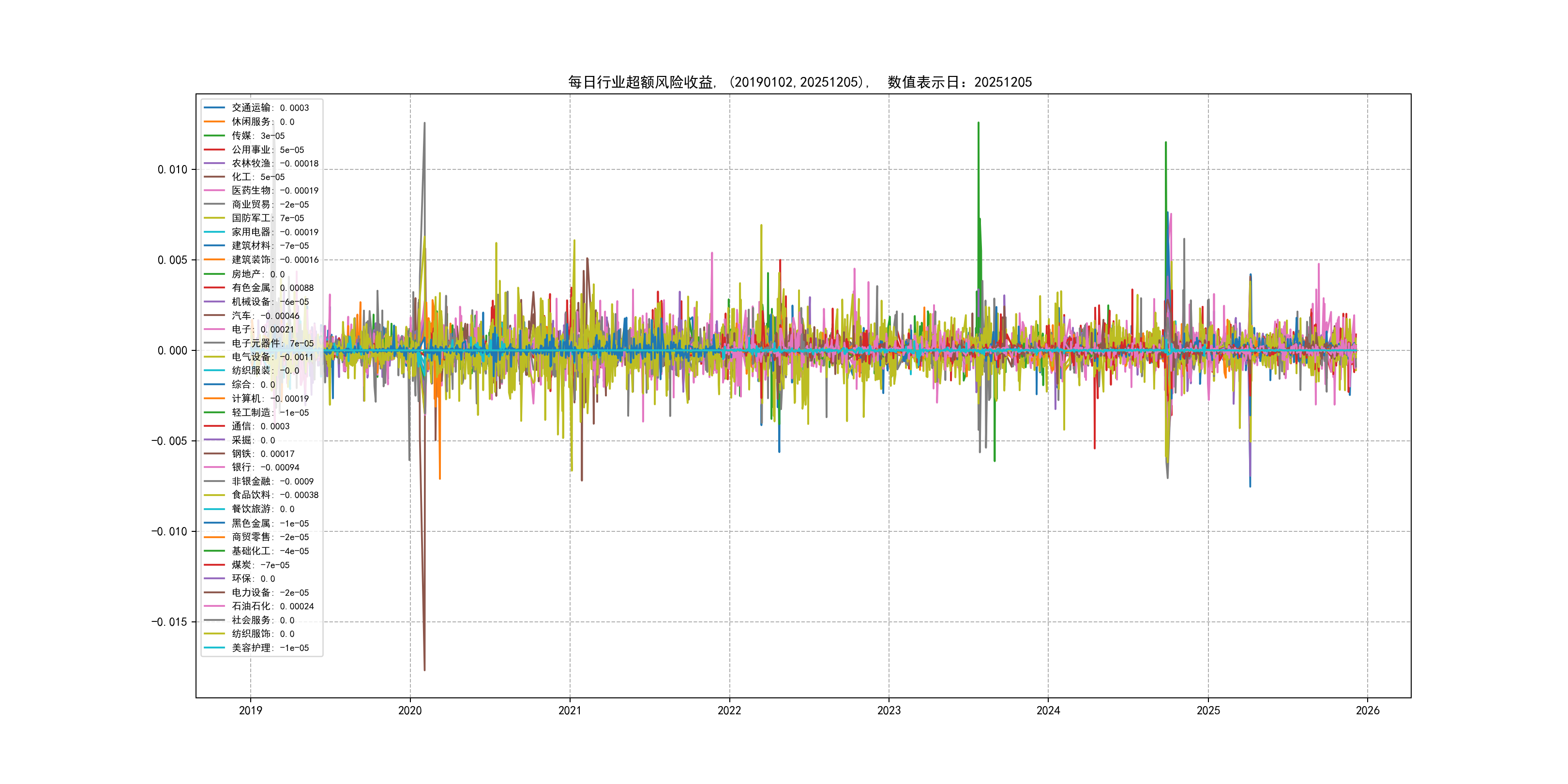Click the 交通运输 legend line swatch
Image resolution: width=1568 pixels, height=784 pixels.
click(x=214, y=108)
